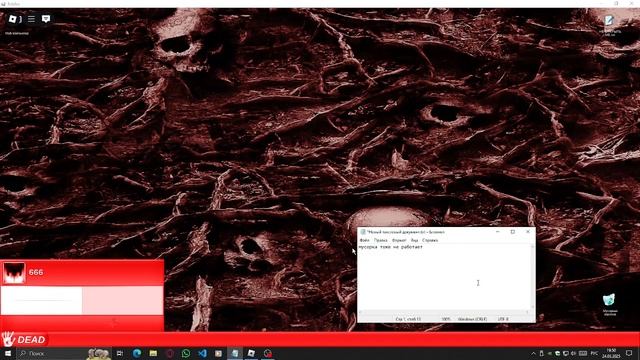The image size is (640, 360).
Task: Open the recycle bin icon on desktop
Action: coord(609,300)
